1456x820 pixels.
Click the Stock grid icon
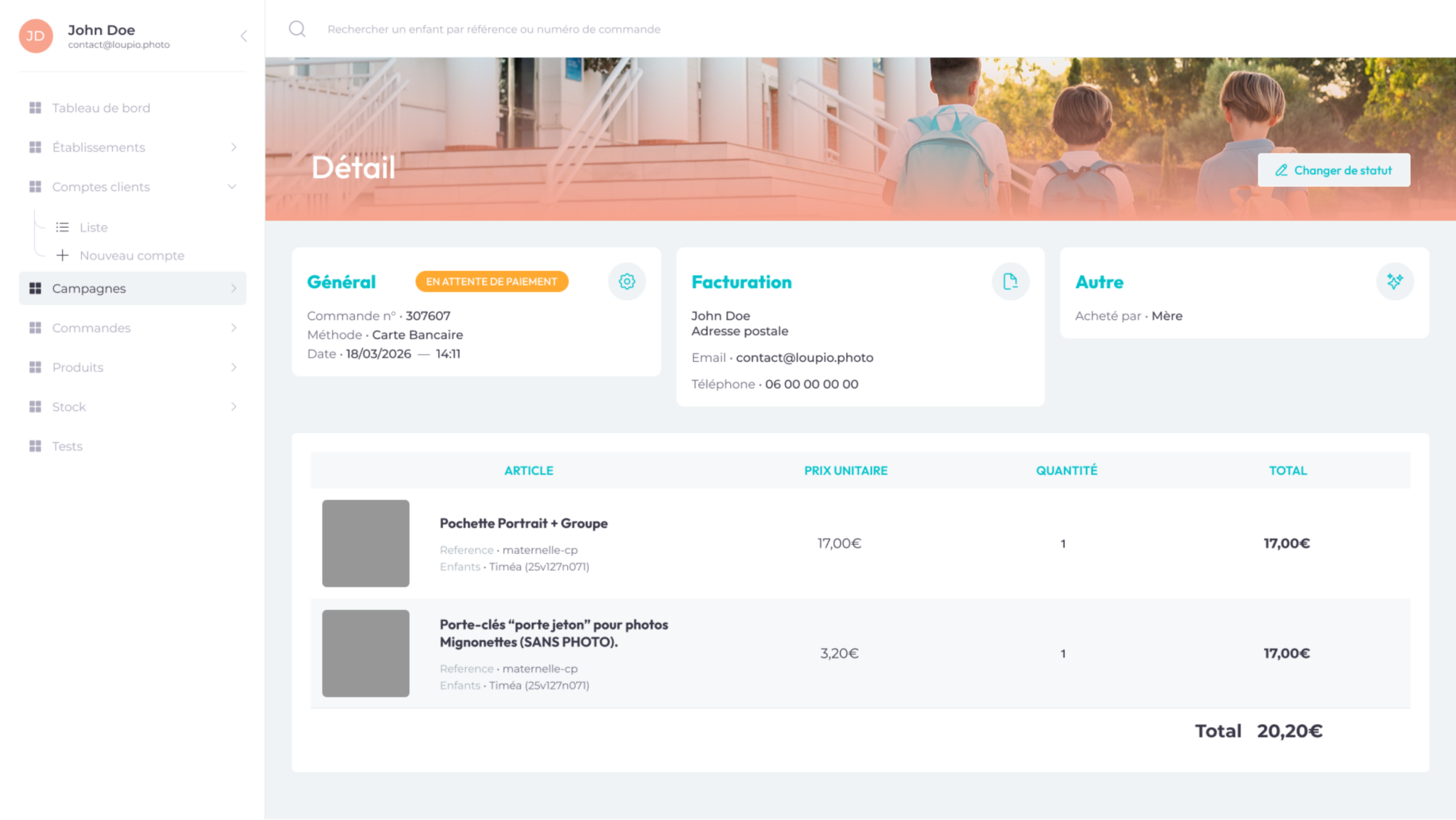pyautogui.click(x=35, y=407)
